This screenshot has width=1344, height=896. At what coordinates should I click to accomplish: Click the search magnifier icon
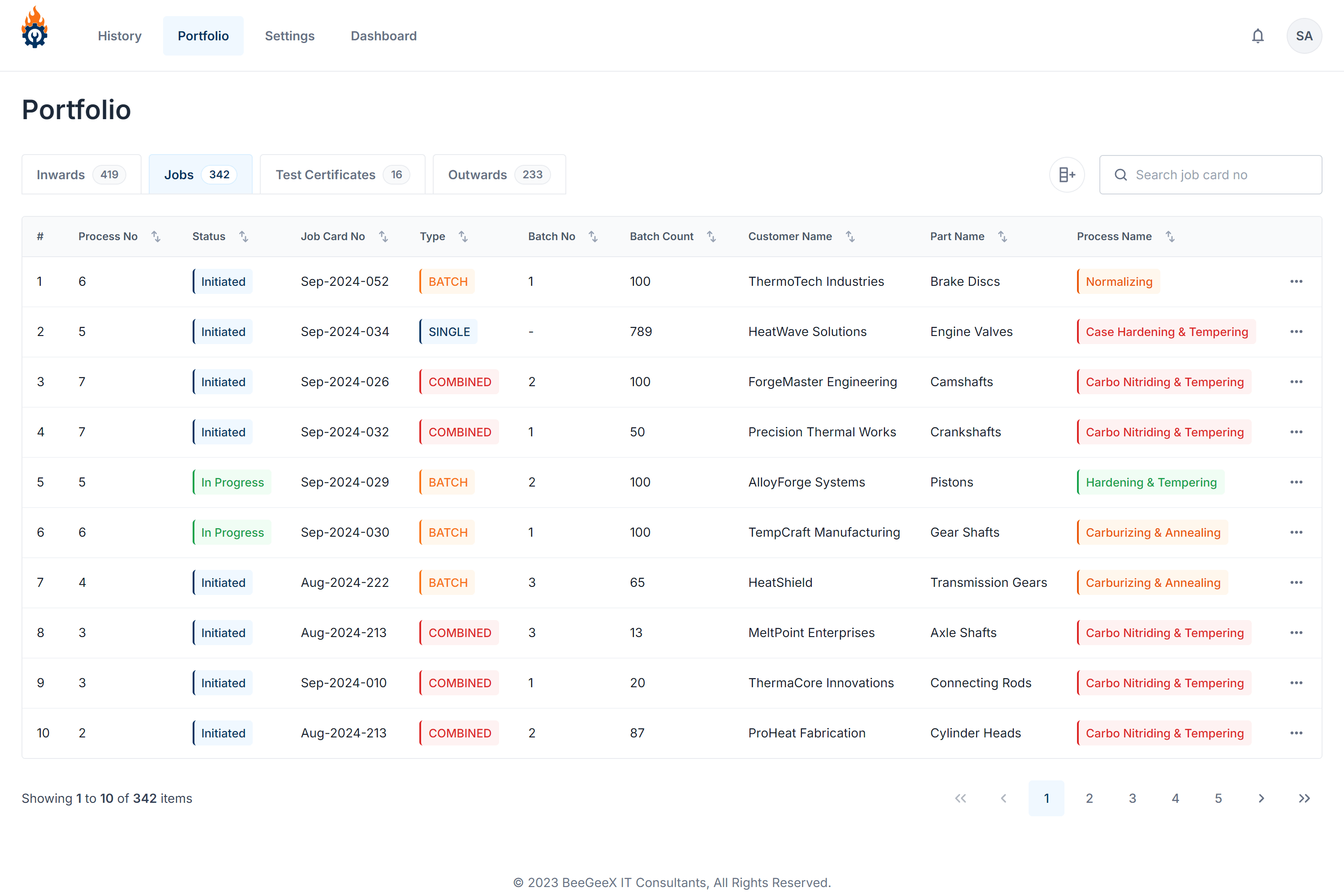[x=1120, y=175]
